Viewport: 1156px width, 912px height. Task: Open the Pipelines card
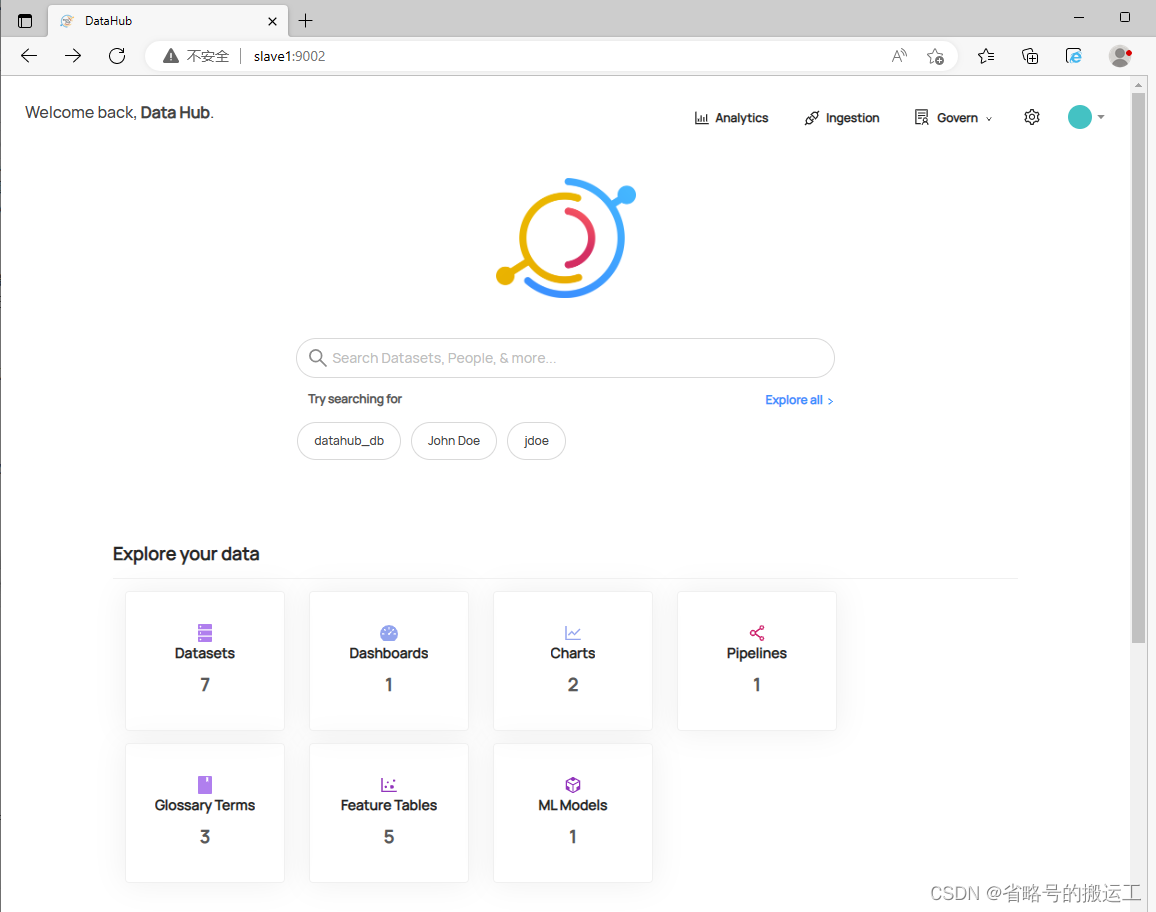click(x=756, y=661)
